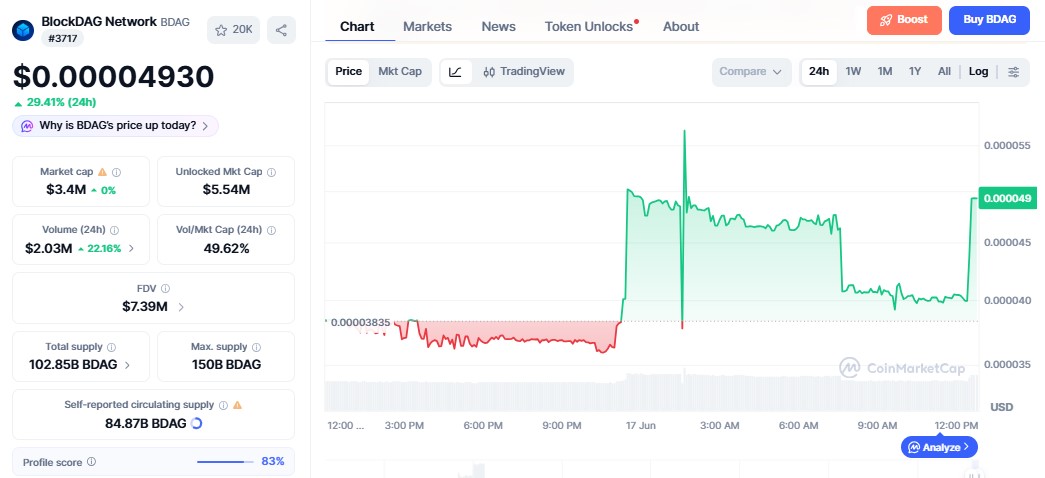This screenshot has width=1045, height=478.
Task: Select All time range
Action: [x=944, y=71]
